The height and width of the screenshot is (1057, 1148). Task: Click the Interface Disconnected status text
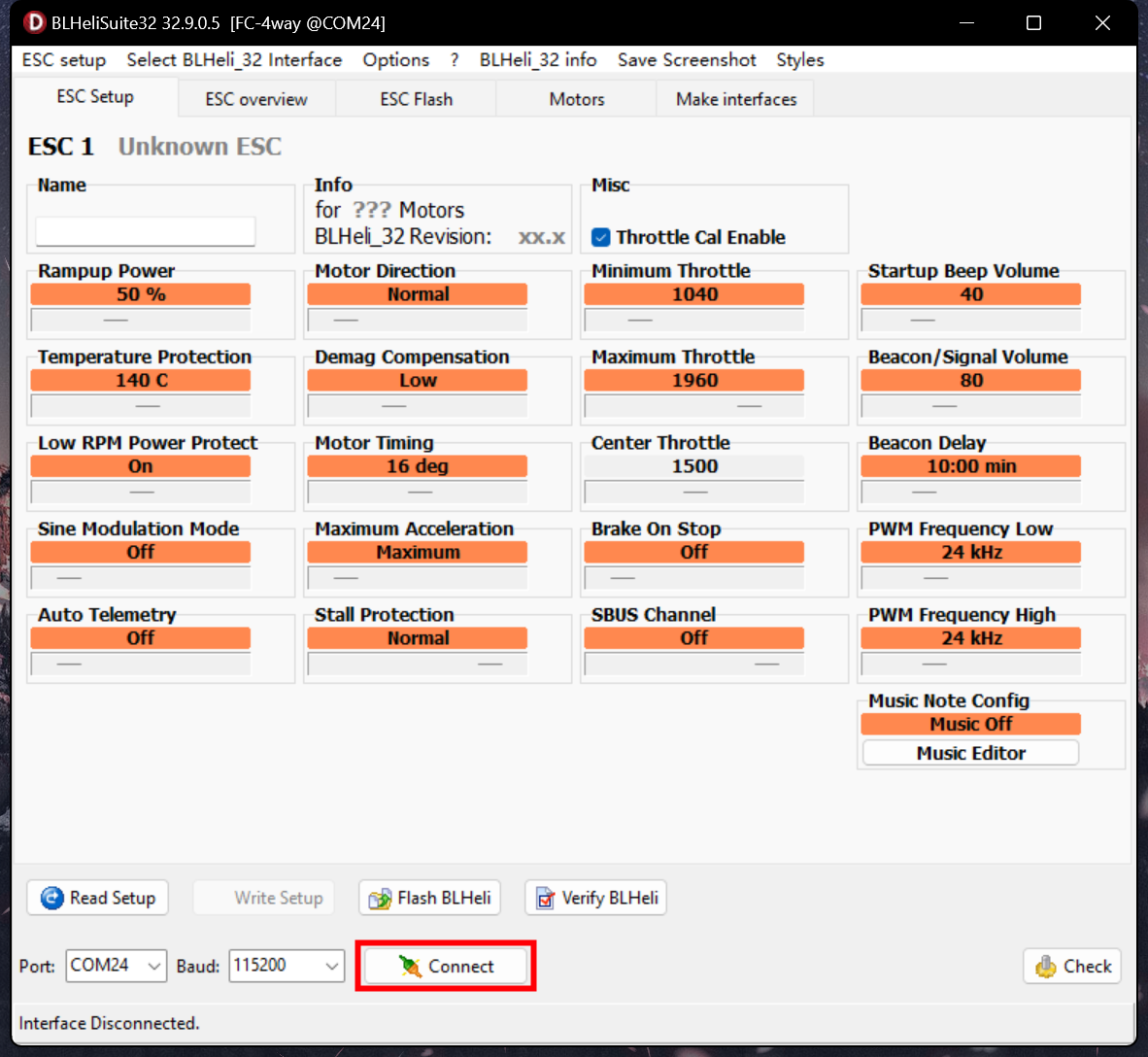(109, 1023)
